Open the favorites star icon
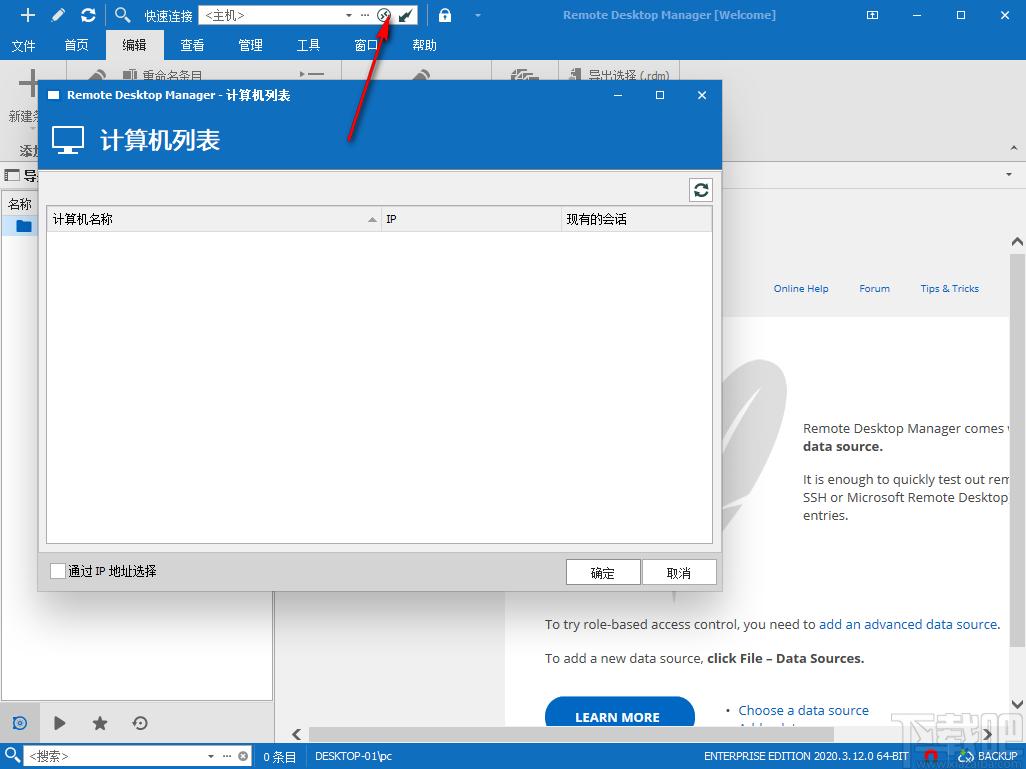Screen dimensions: 1026x769 click(x=99, y=723)
